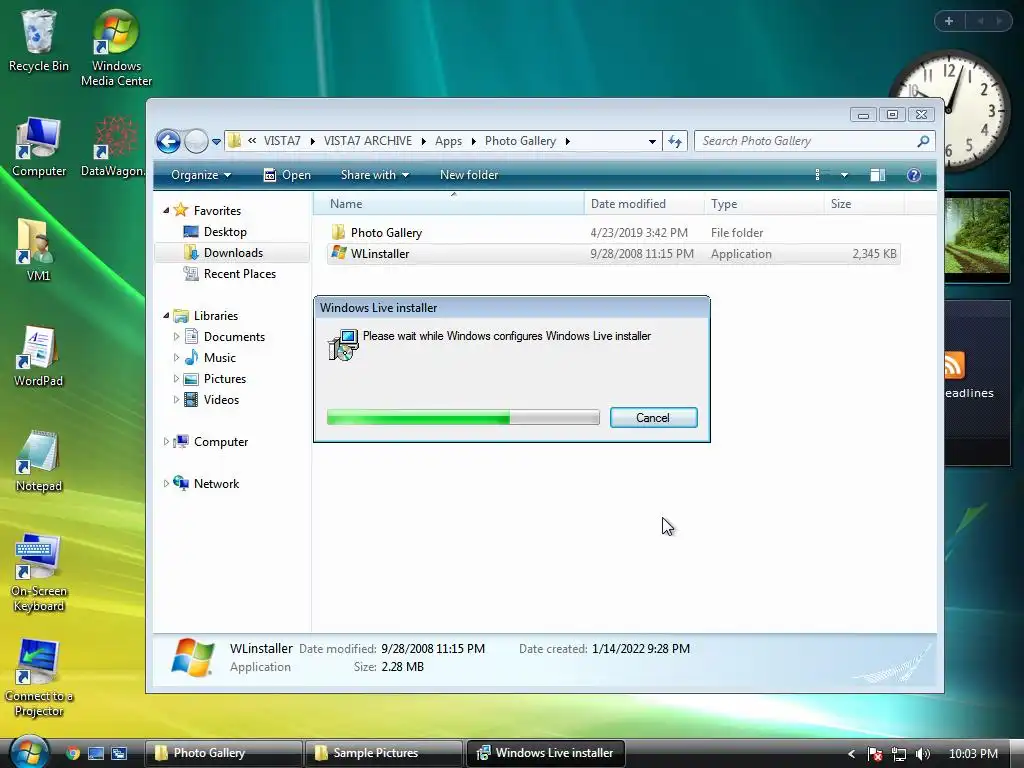The image size is (1024, 768).
Task: Expand the Pictures library node
Action: click(x=176, y=379)
